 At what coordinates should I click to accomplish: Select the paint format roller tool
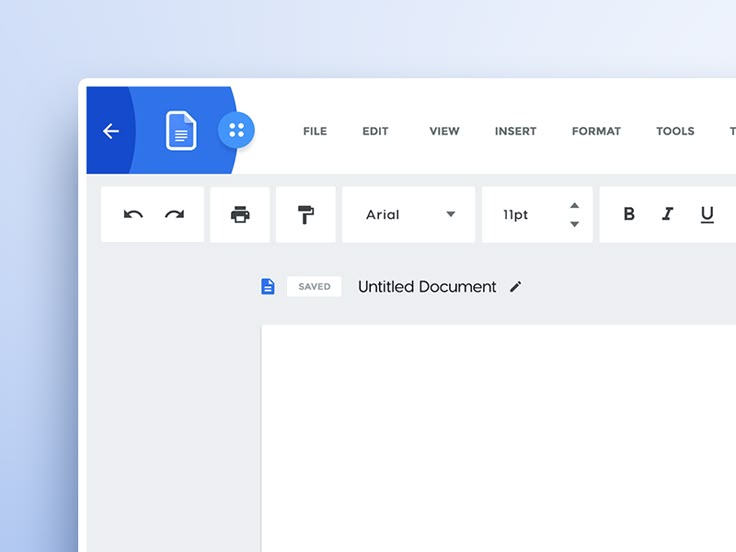coord(306,215)
